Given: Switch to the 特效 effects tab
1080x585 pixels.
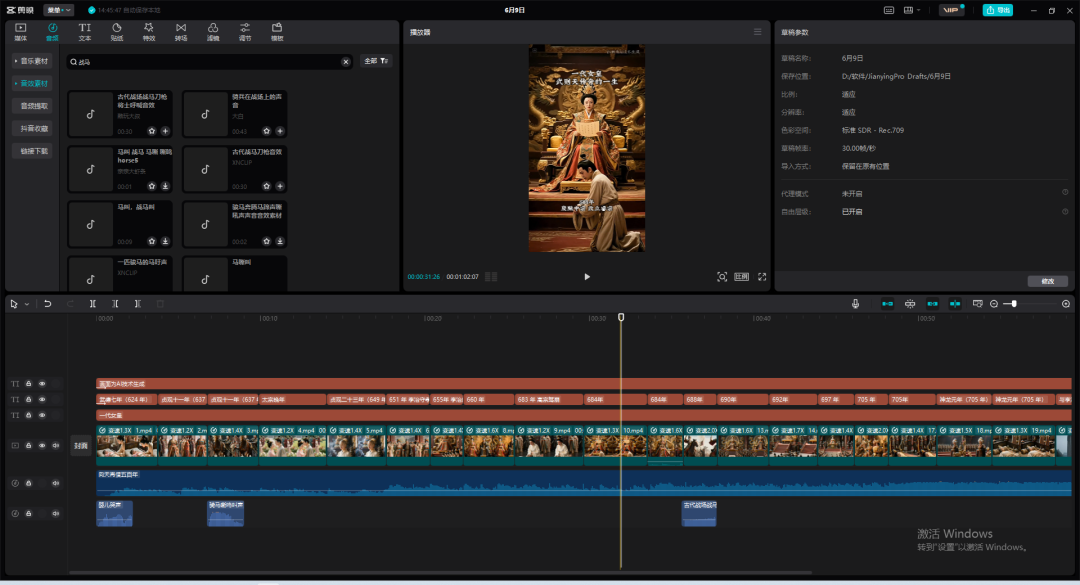Looking at the screenshot, I should point(149,32).
